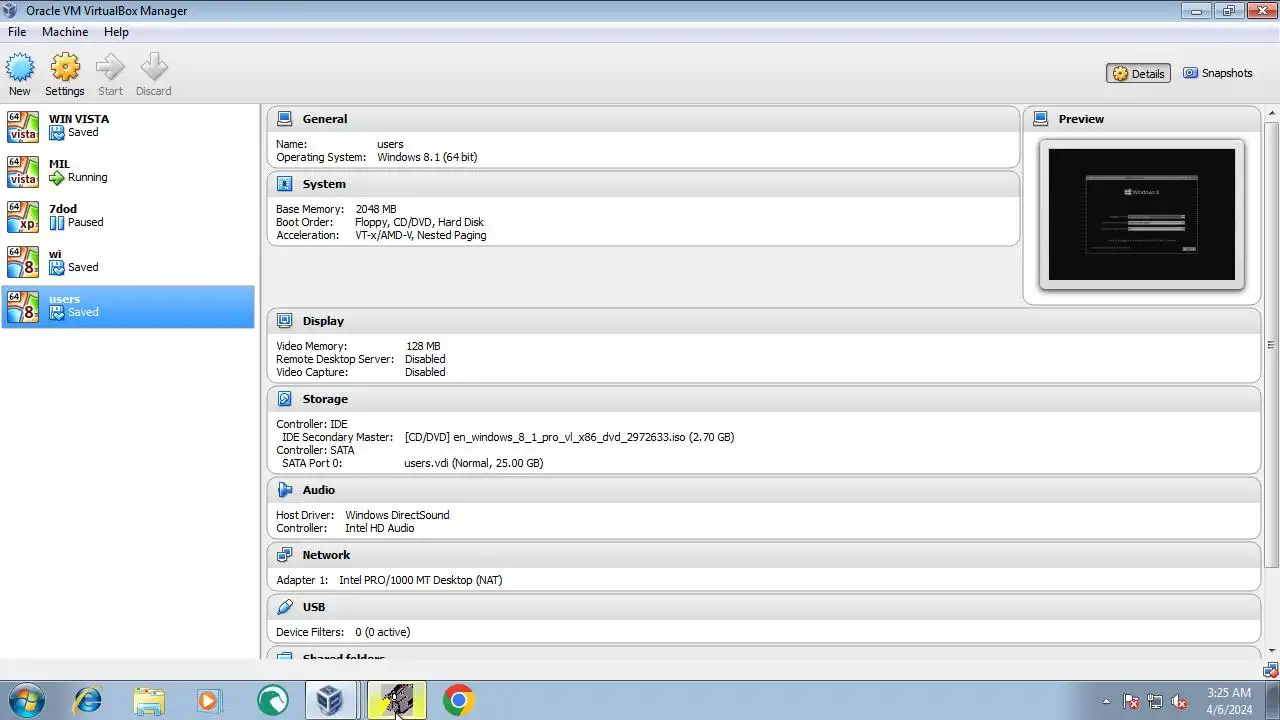Switch to the Details view

1138,73
